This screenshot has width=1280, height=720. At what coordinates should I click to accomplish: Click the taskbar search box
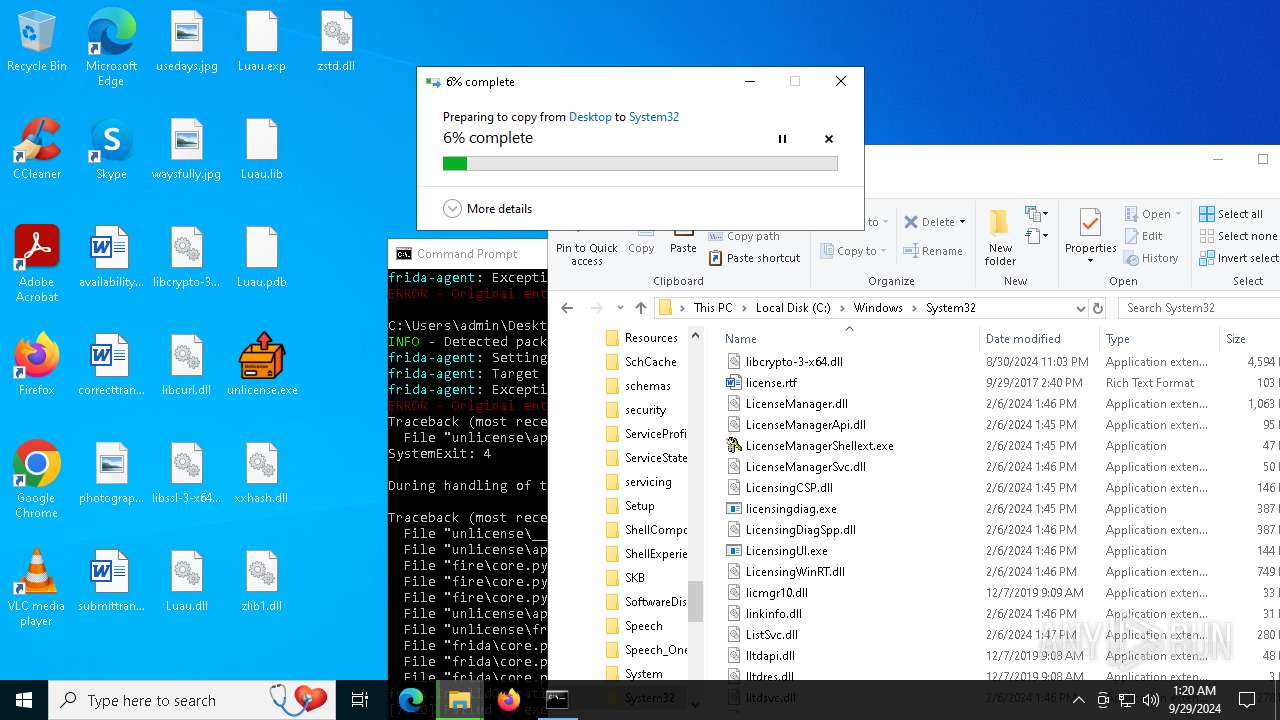coord(192,700)
